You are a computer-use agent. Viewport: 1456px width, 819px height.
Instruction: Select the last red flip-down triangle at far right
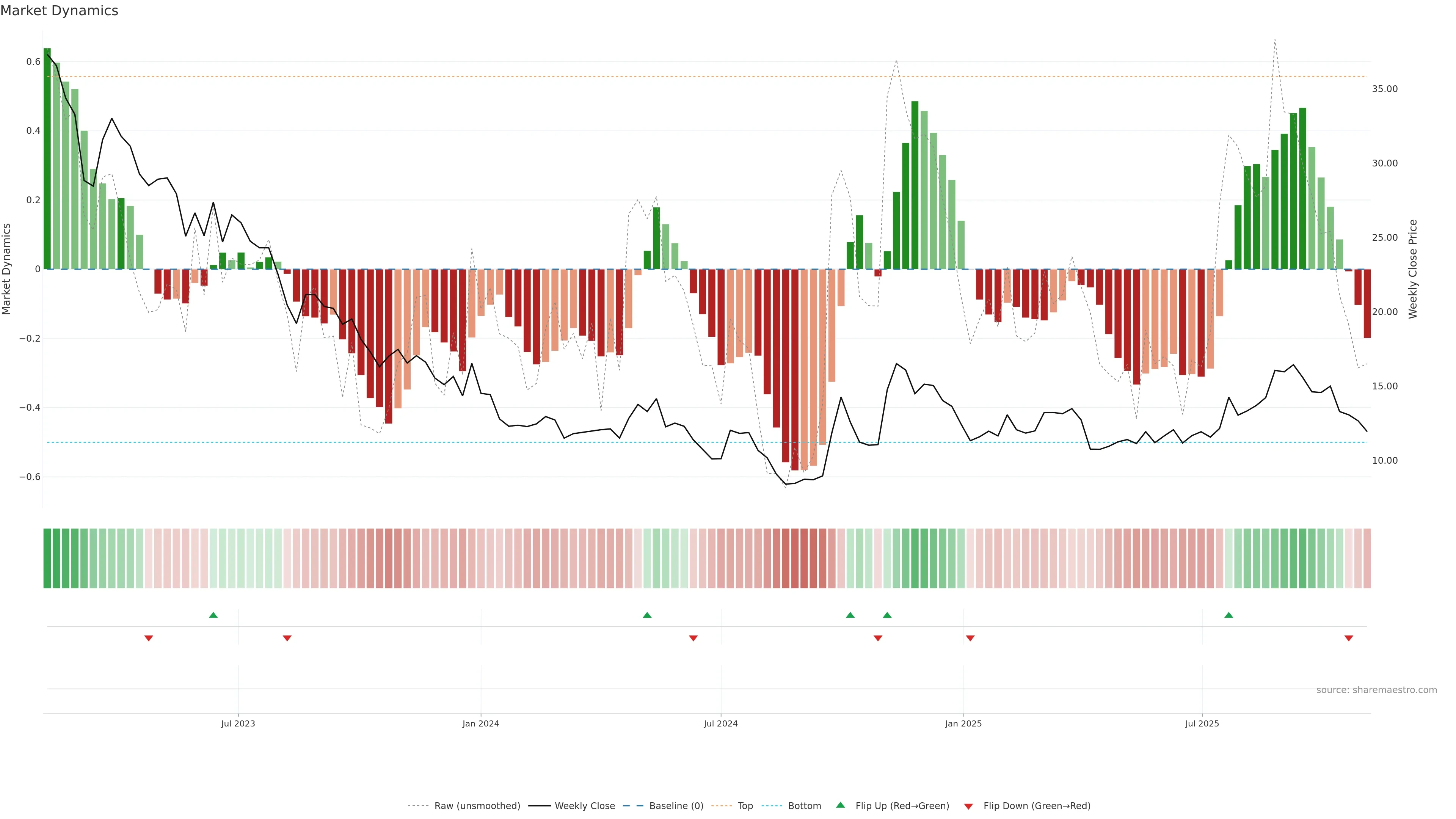coord(1349,638)
